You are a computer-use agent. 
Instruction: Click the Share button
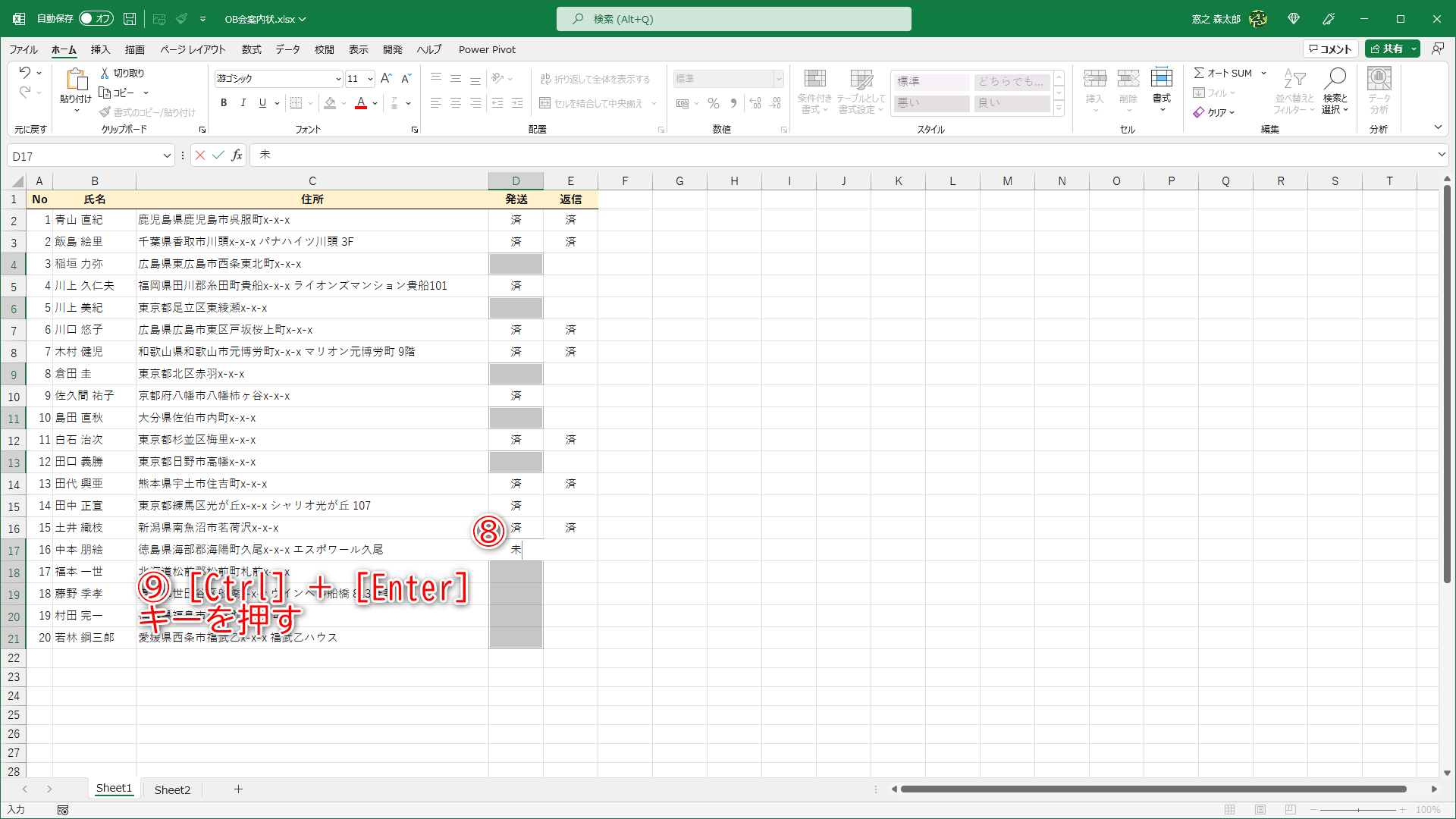[1386, 49]
